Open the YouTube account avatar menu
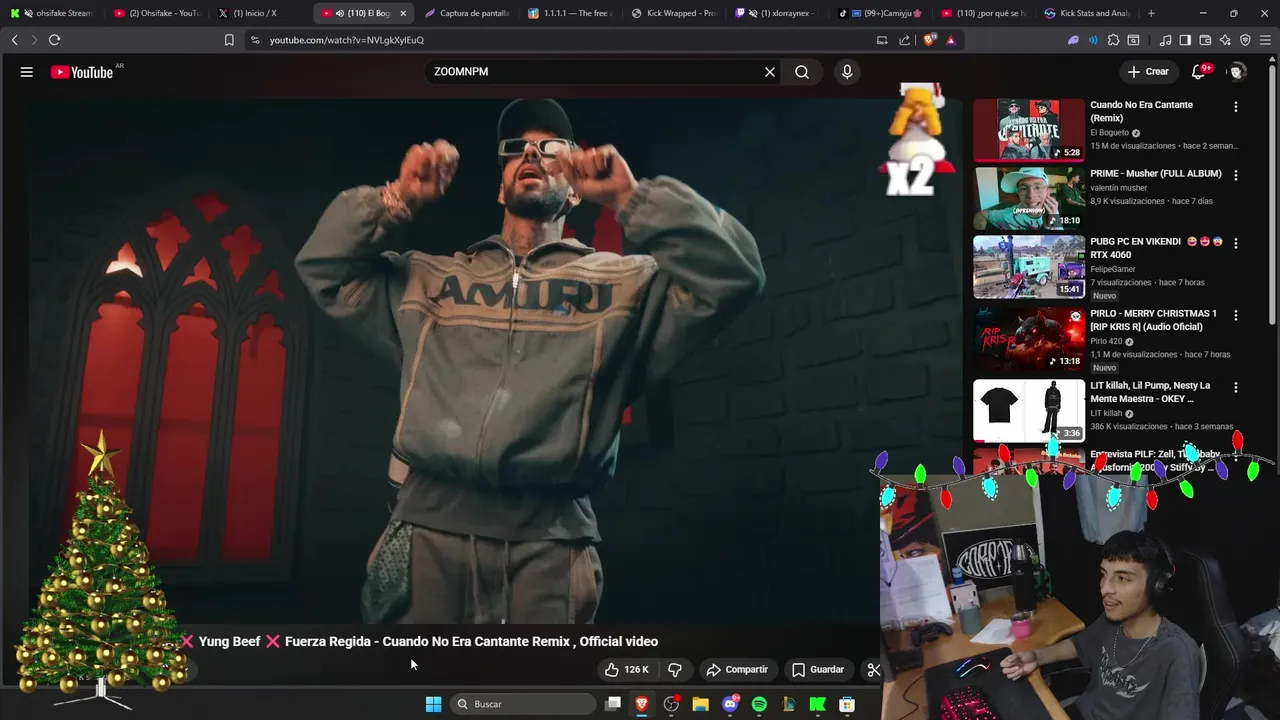The width and height of the screenshot is (1280, 720). pos(1237,72)
